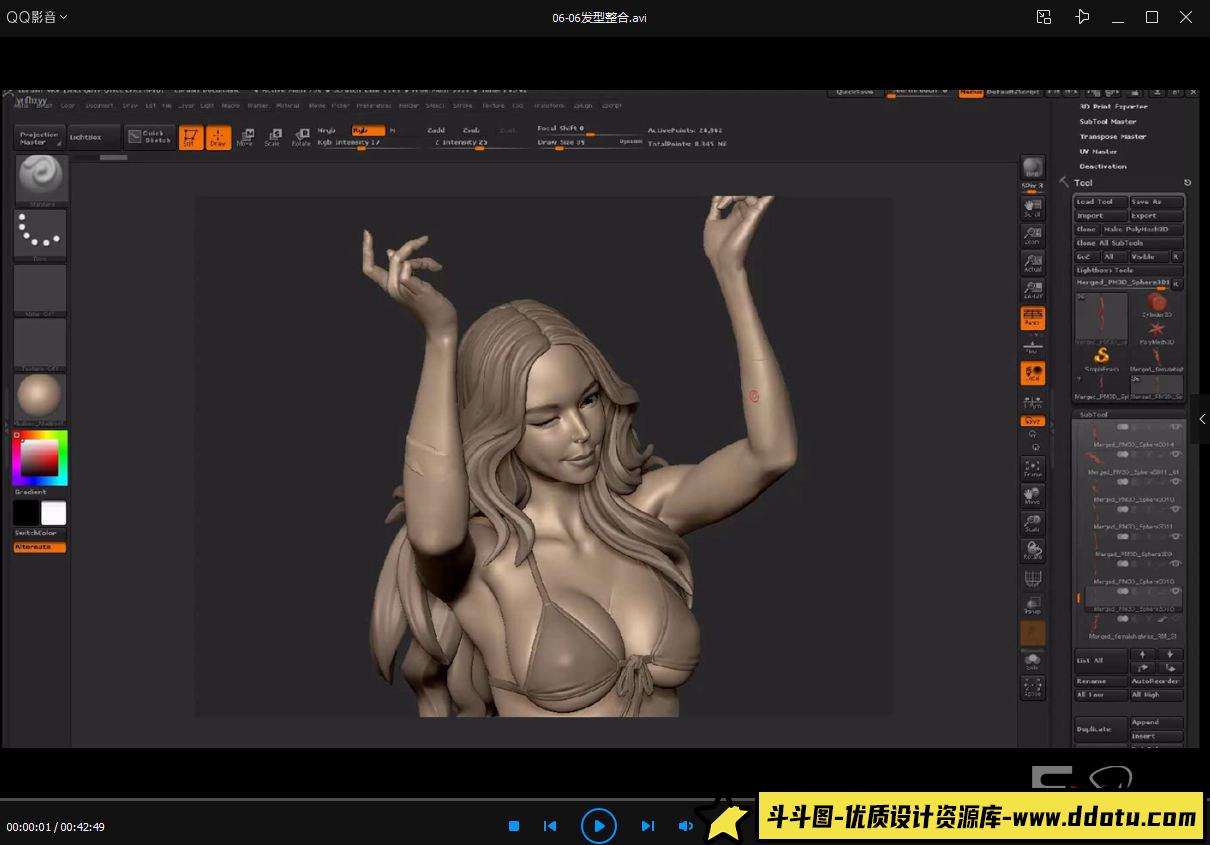Expand the side panel chevron

coord(1202,420)
